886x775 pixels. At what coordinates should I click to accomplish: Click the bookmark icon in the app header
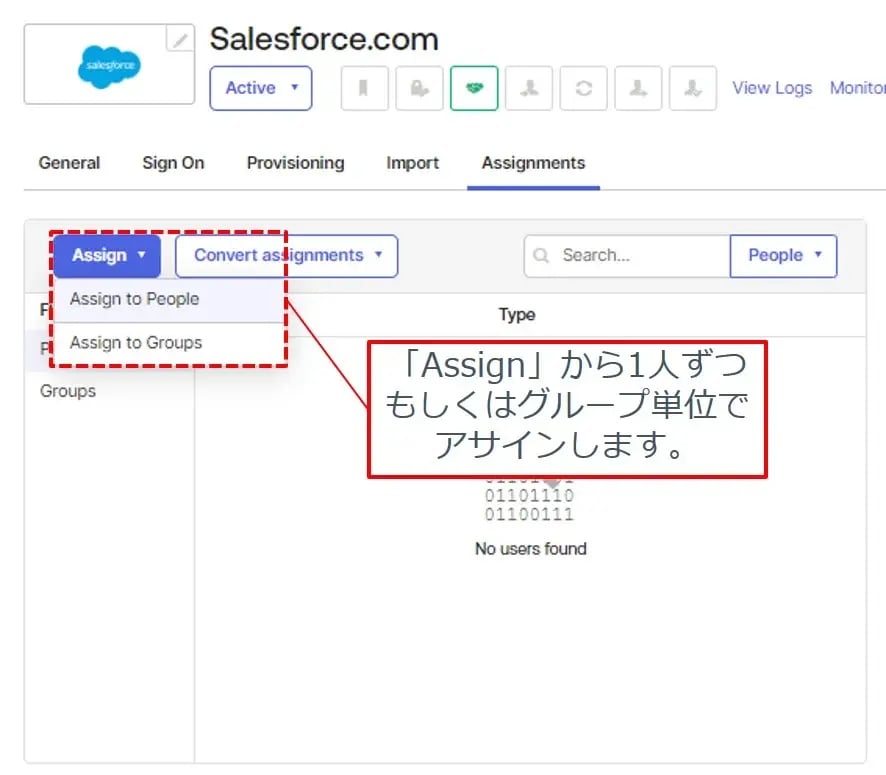coord(364,89)
